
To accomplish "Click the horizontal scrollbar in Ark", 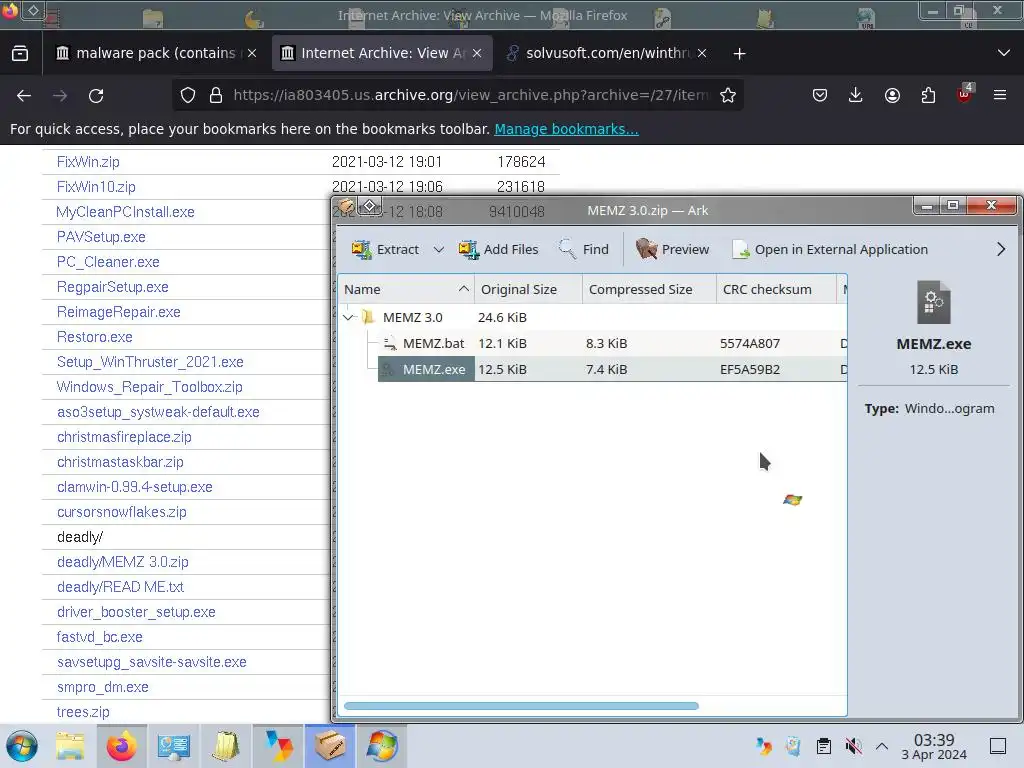I will point(521,706).
